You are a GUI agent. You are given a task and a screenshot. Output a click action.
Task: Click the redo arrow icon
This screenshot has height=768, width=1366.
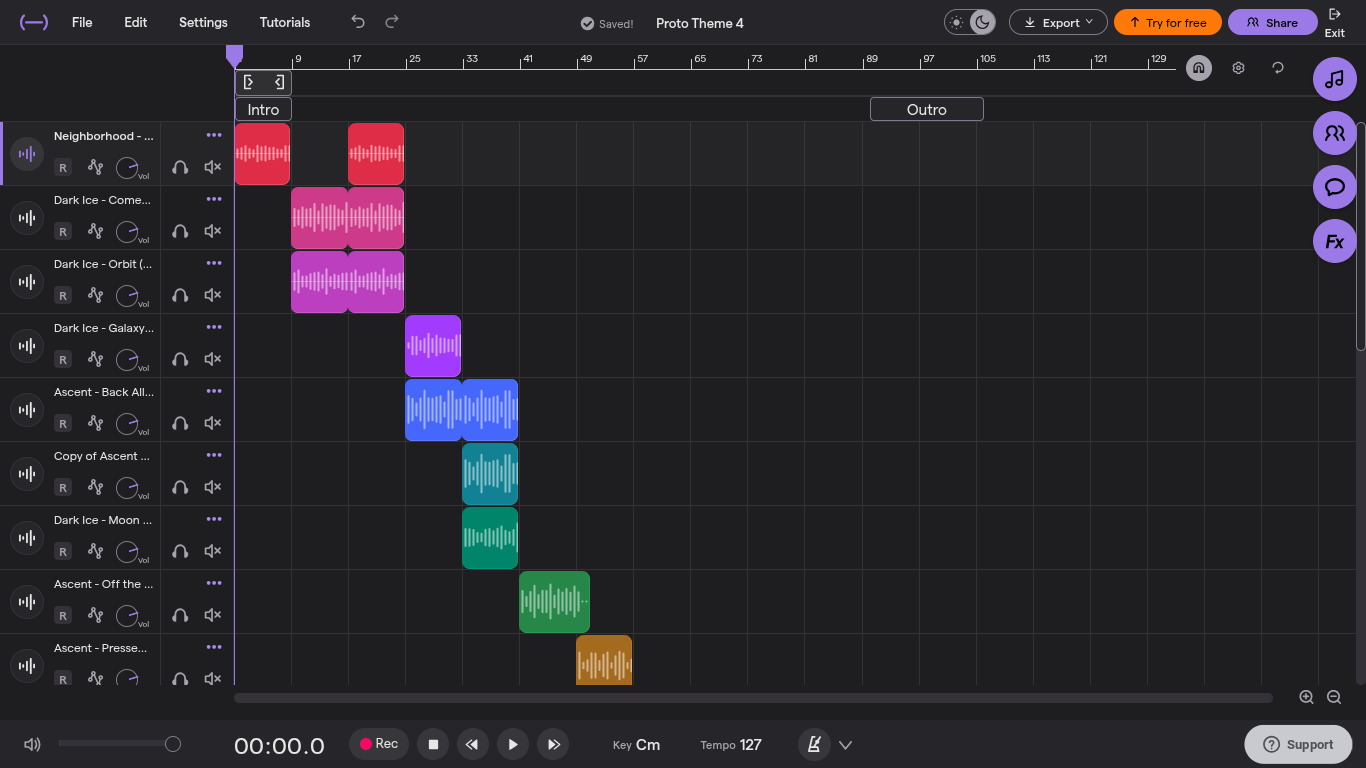tap(392, 22)
